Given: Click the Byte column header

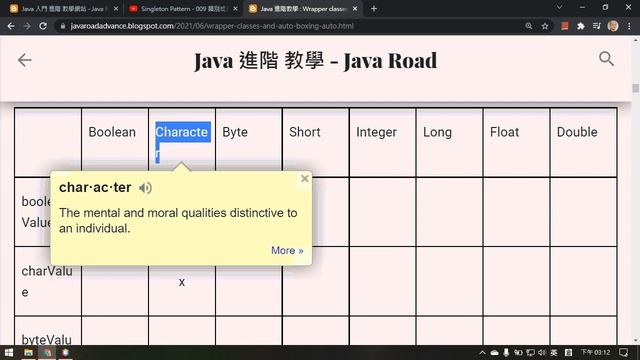Looking at the screenshot, I should coord(235,132).
